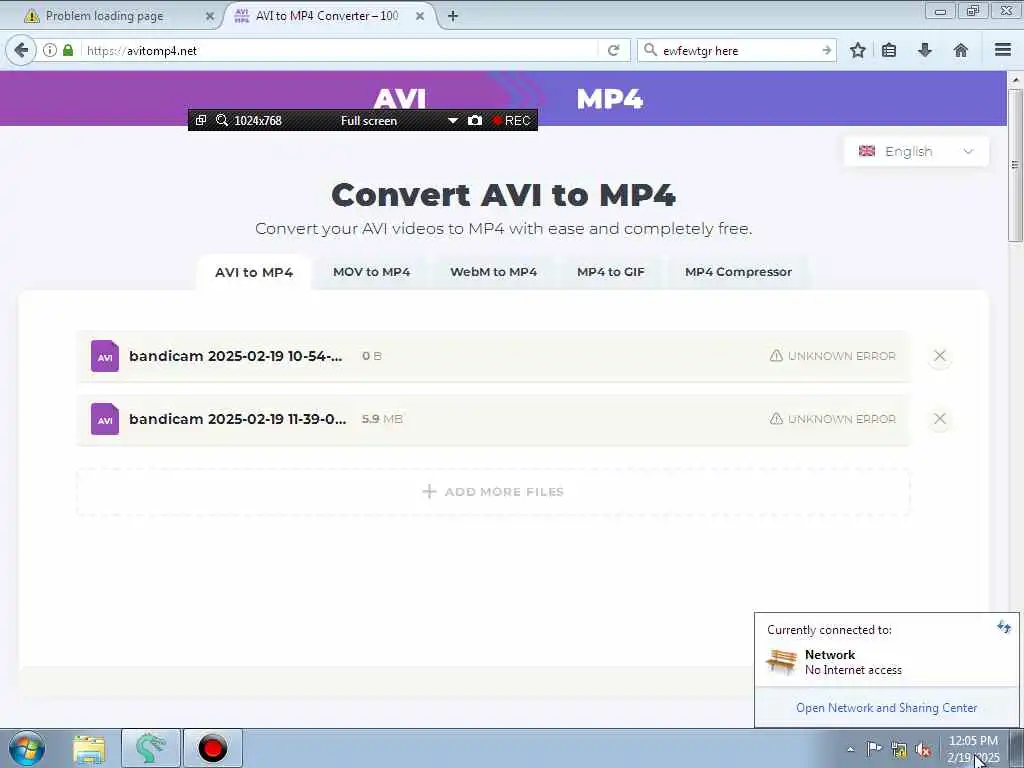Image resolution: width=1024 pixels, height=768 pixels.
Task: Select the AVI to MP4 tab
Action: point(254,272)
